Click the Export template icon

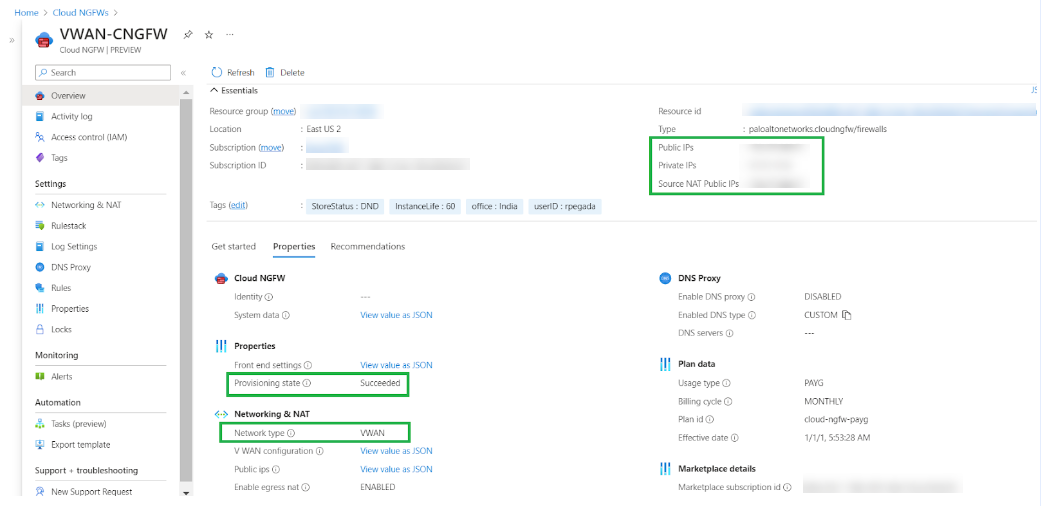pos(39,445)
